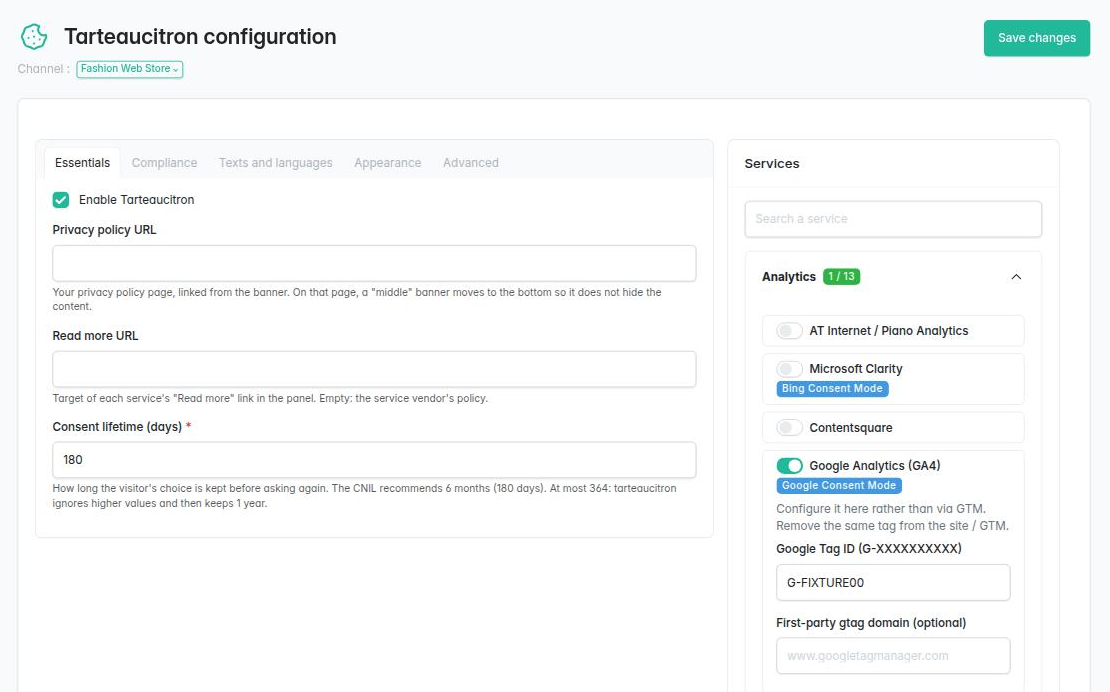
Task: Collapse the Analytics services section
Action: pyautogui.click(x=1016, y=277)
